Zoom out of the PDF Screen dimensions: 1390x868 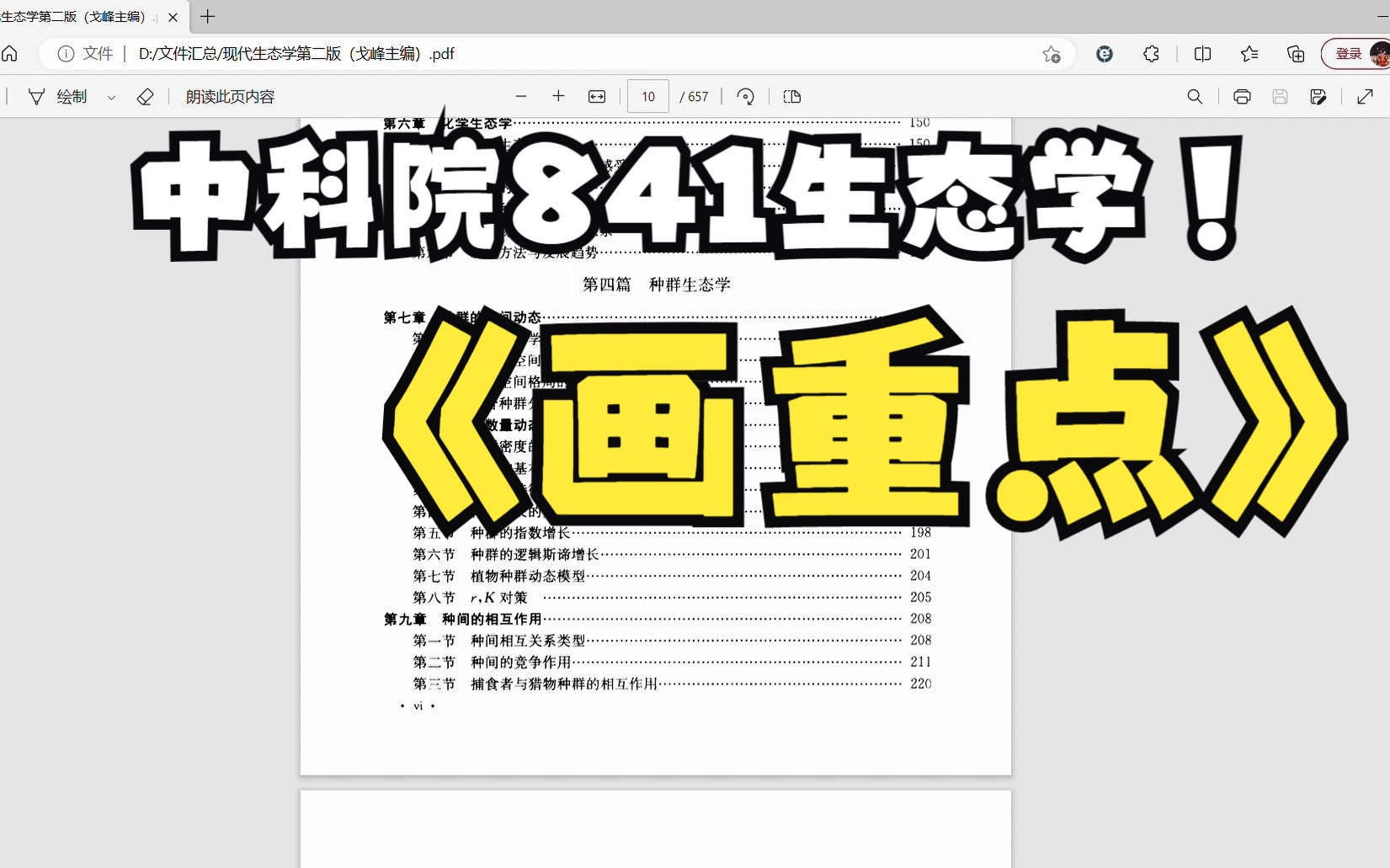click(x=521, y=97)
